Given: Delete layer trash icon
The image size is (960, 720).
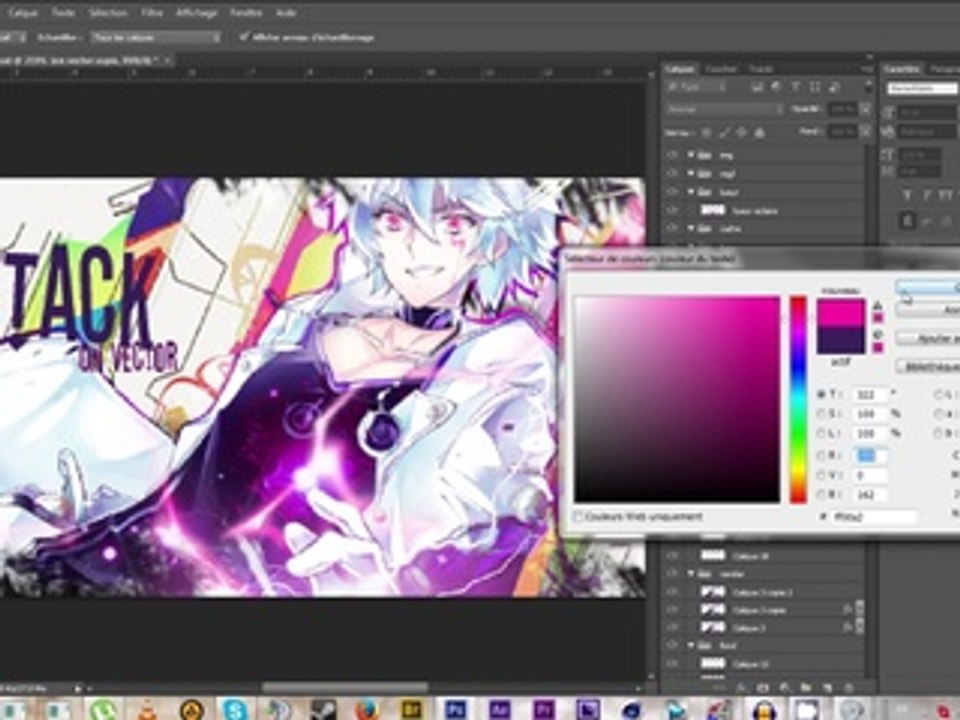Looking at the screenshot, I should (x=849, y=688).
